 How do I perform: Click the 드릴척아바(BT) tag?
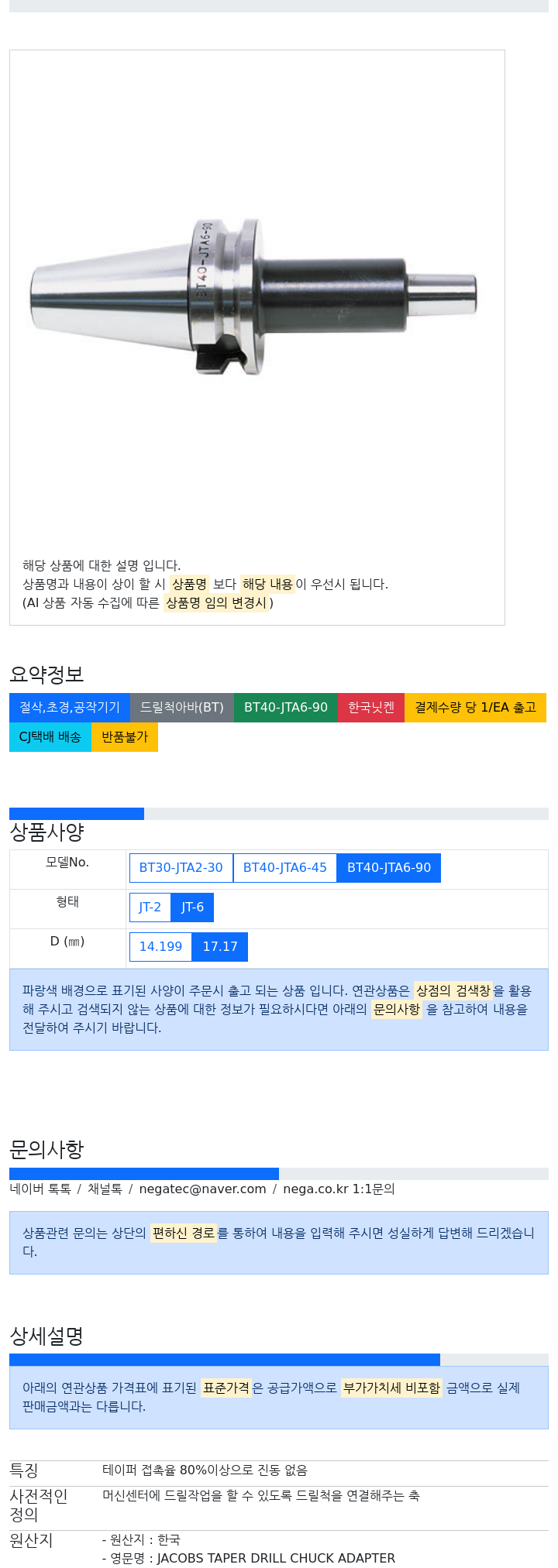pyautogui.click(x=182, y=707)
